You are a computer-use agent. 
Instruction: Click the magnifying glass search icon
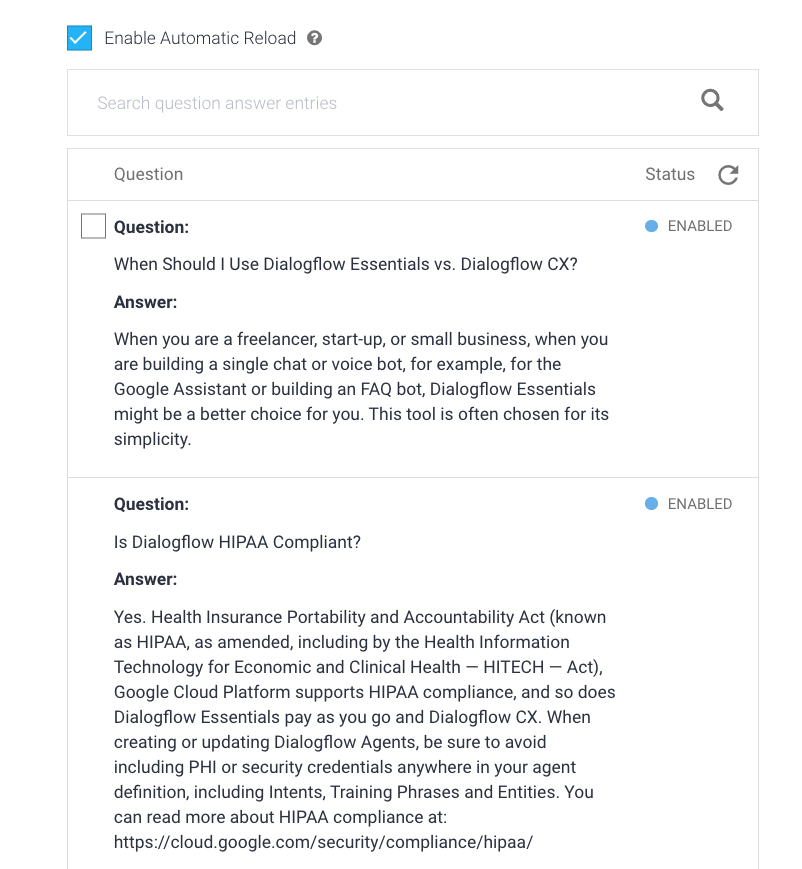712,100
